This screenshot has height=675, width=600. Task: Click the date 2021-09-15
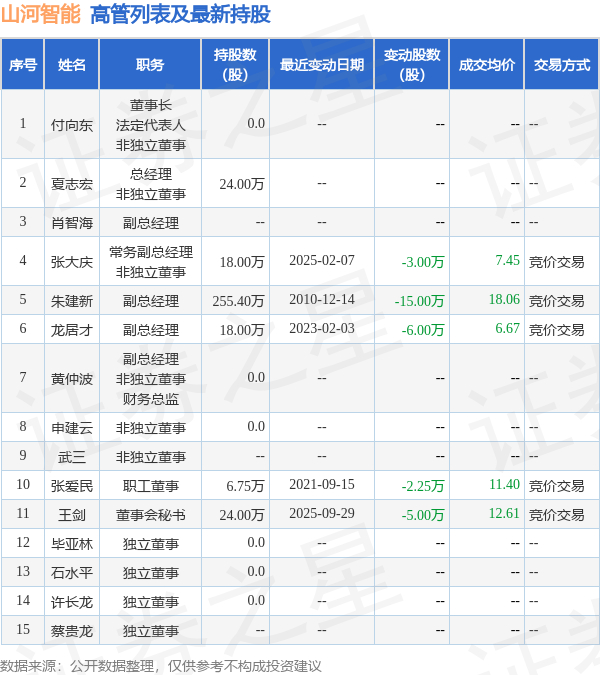click(322, 484)
